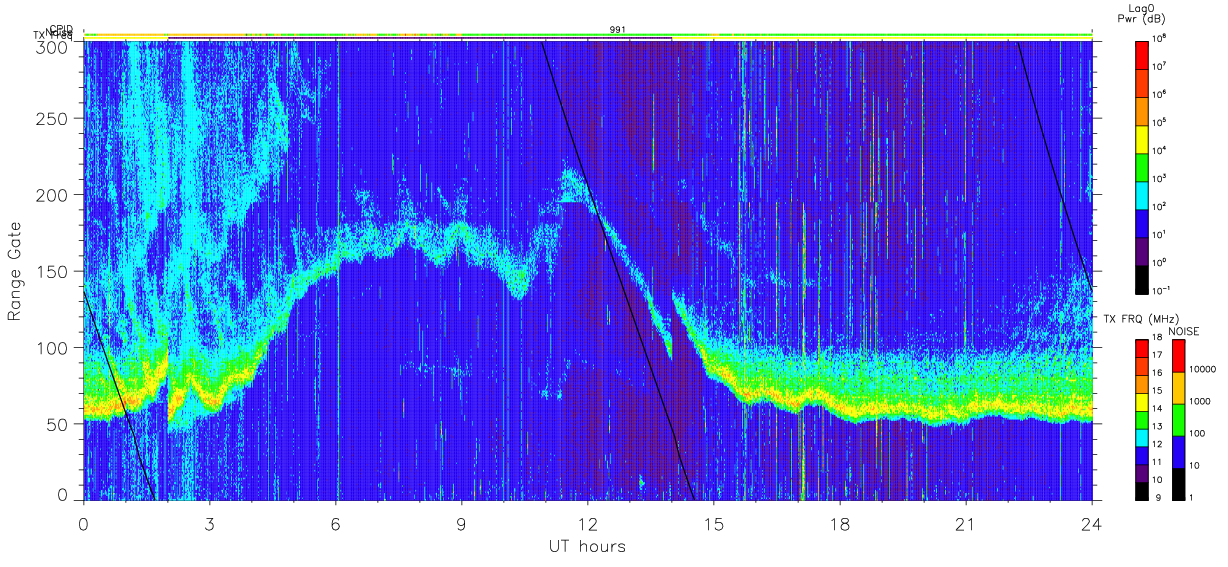The image size is (1228, 567).
Task: Click x-axis tick label '24'
Action: [1092, 524]
